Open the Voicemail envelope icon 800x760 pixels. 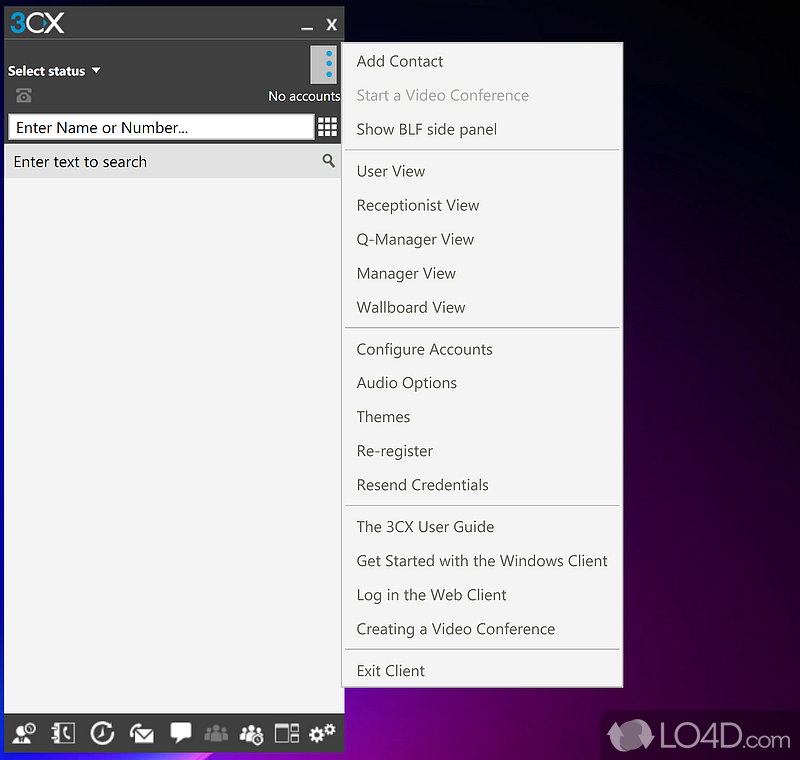point(141,733)
